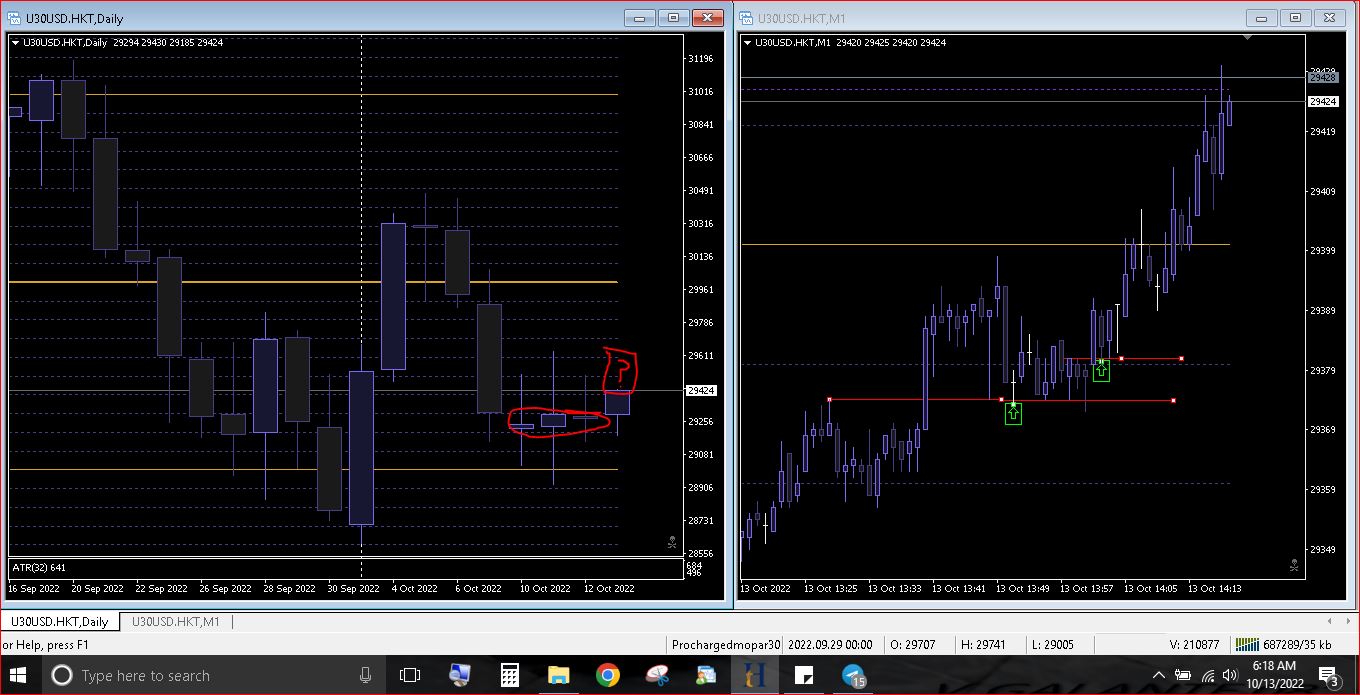The height and width of the screenshot is (695, 1360).
Task: Open the notification center icon
Action: 1330,676
